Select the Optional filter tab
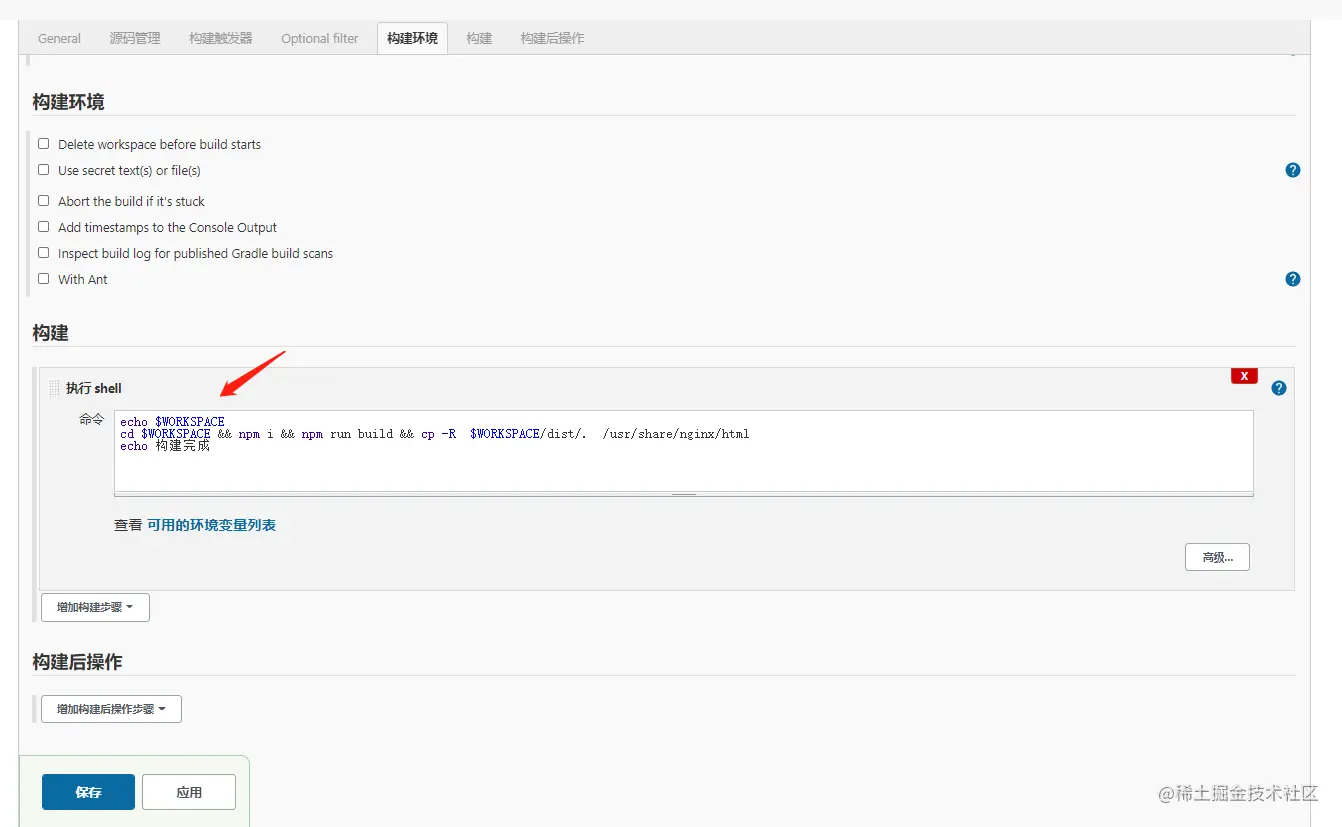Viewport: 1342px width, 827px height. (x=320, y=38)
